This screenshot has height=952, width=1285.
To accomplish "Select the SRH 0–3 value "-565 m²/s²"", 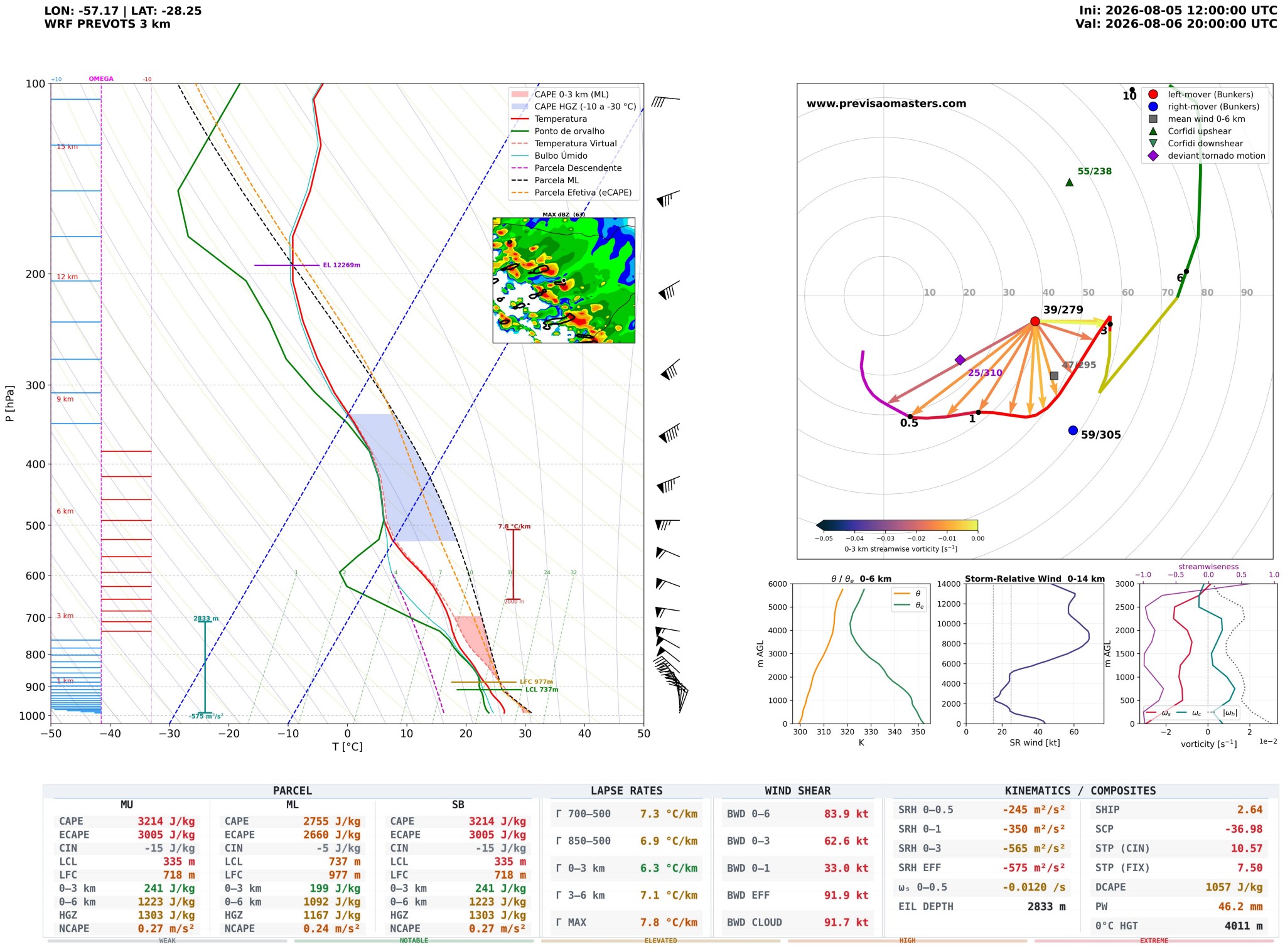I will click(1033, 848).
